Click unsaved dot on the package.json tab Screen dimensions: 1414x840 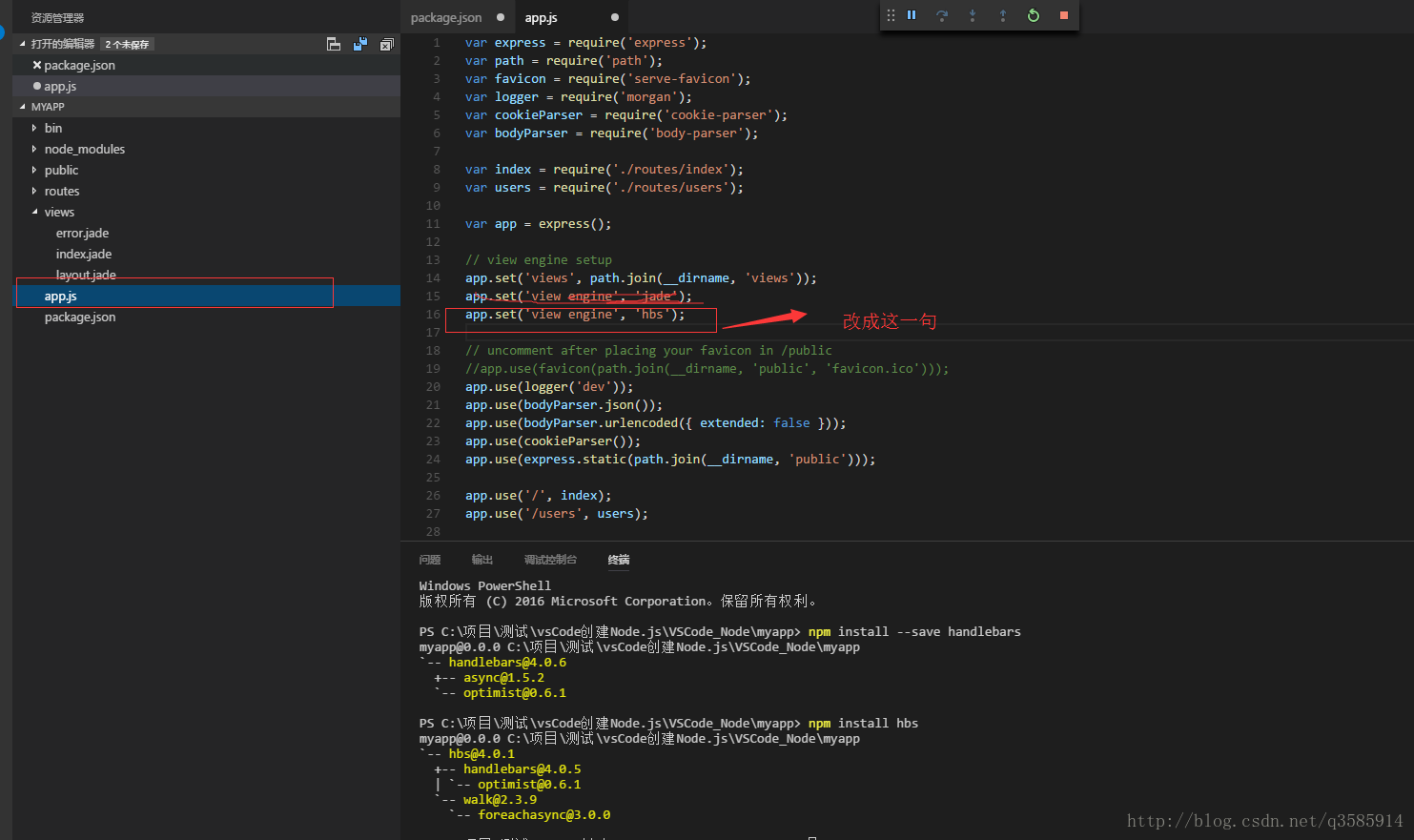[x=501, y=17]
